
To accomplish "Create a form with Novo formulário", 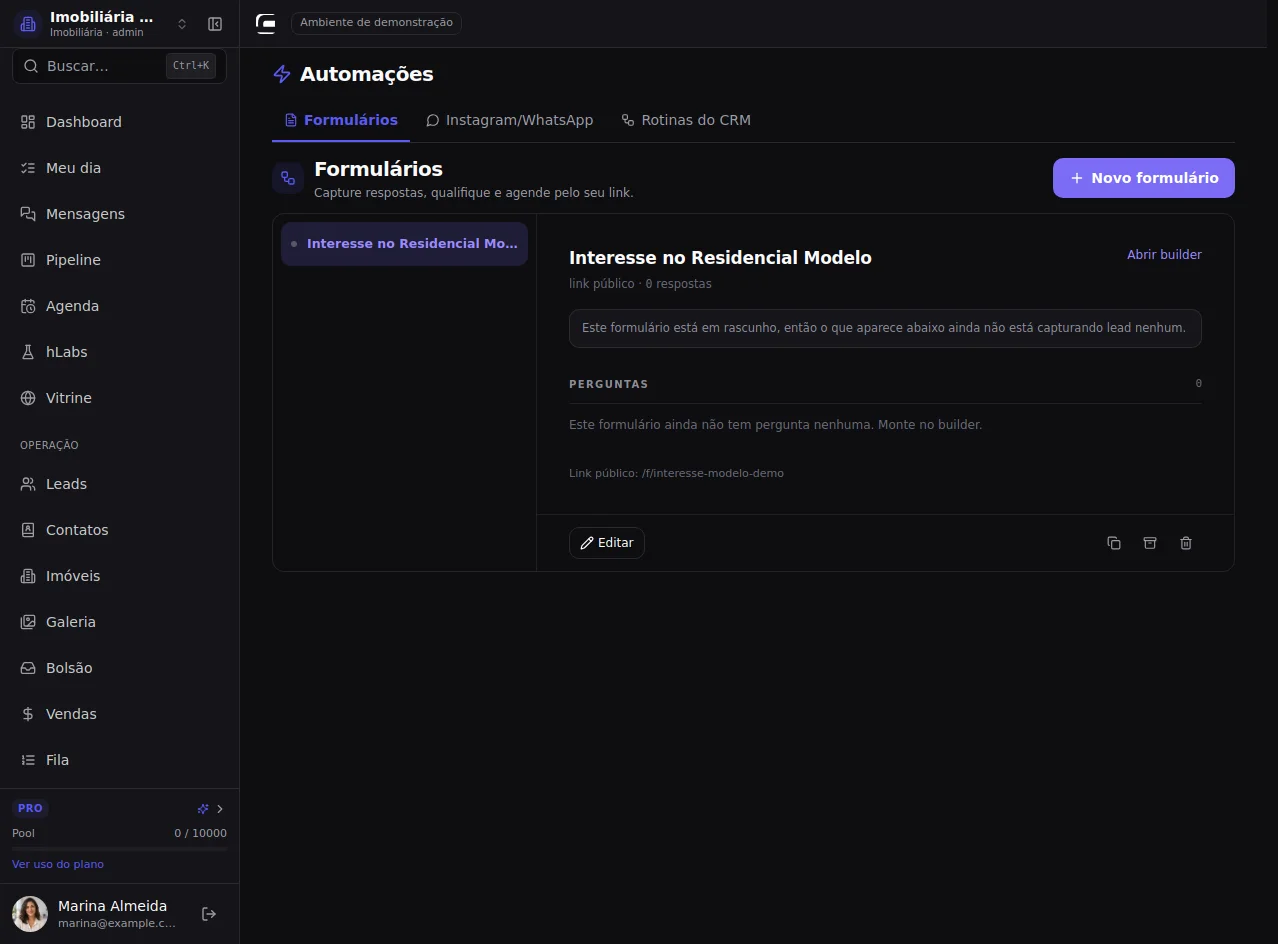I will coord(1144,178).
